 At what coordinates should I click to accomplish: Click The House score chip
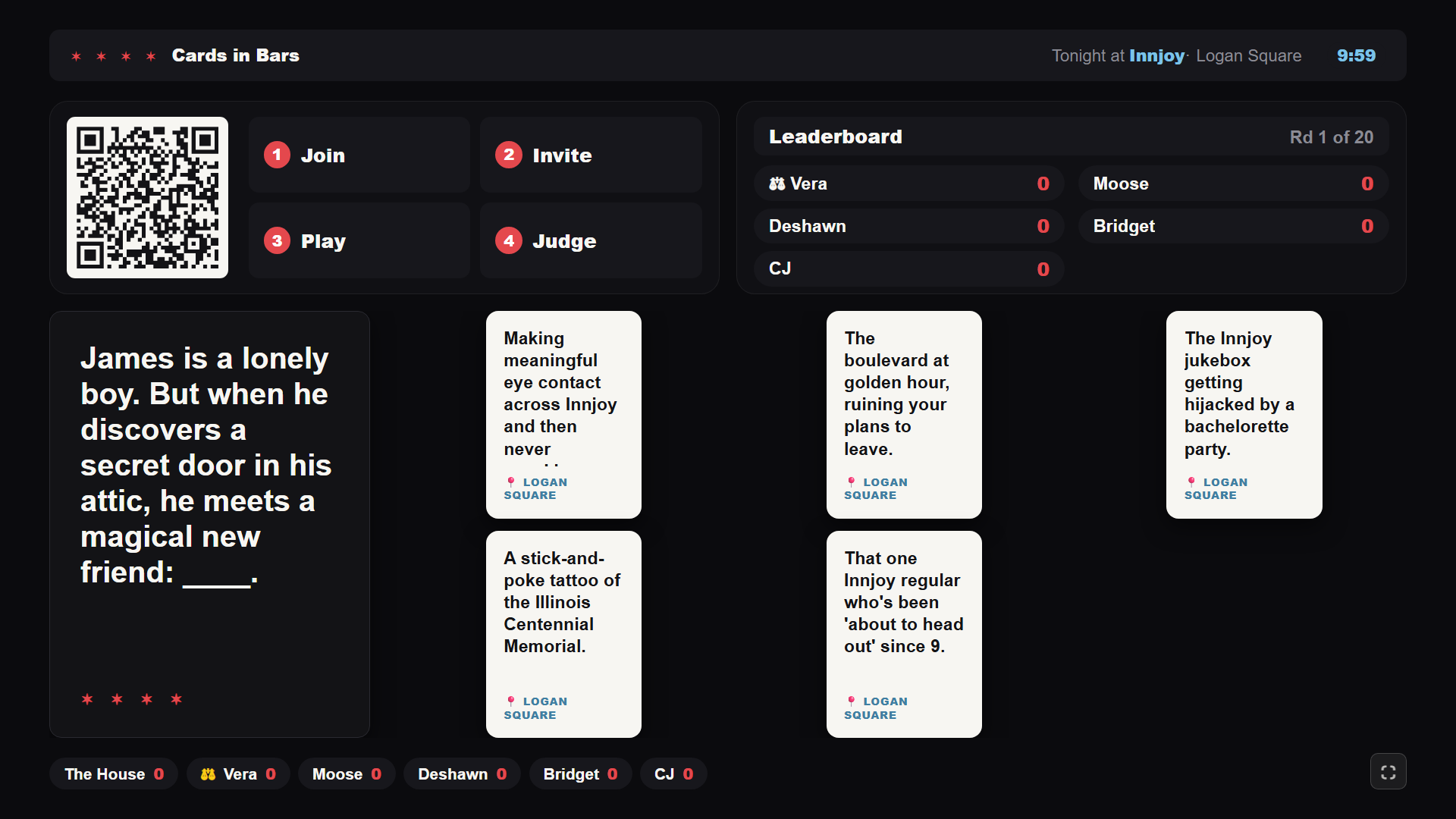(114, 774)
